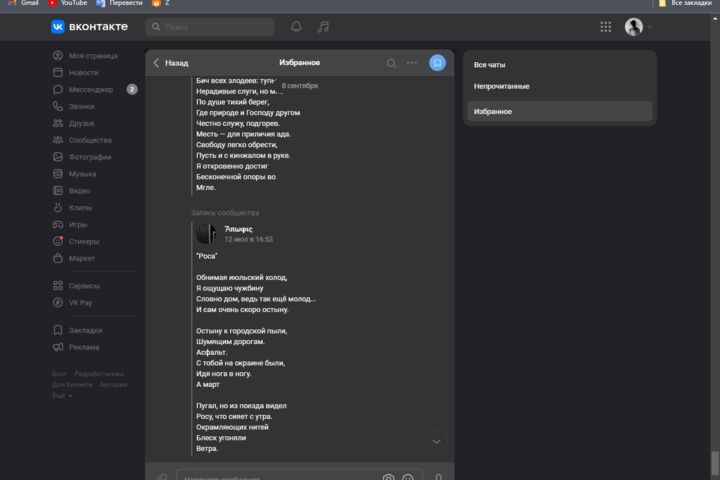Focus the VK search field
Viewport: 720px width, 480px height.
[210, 27]
